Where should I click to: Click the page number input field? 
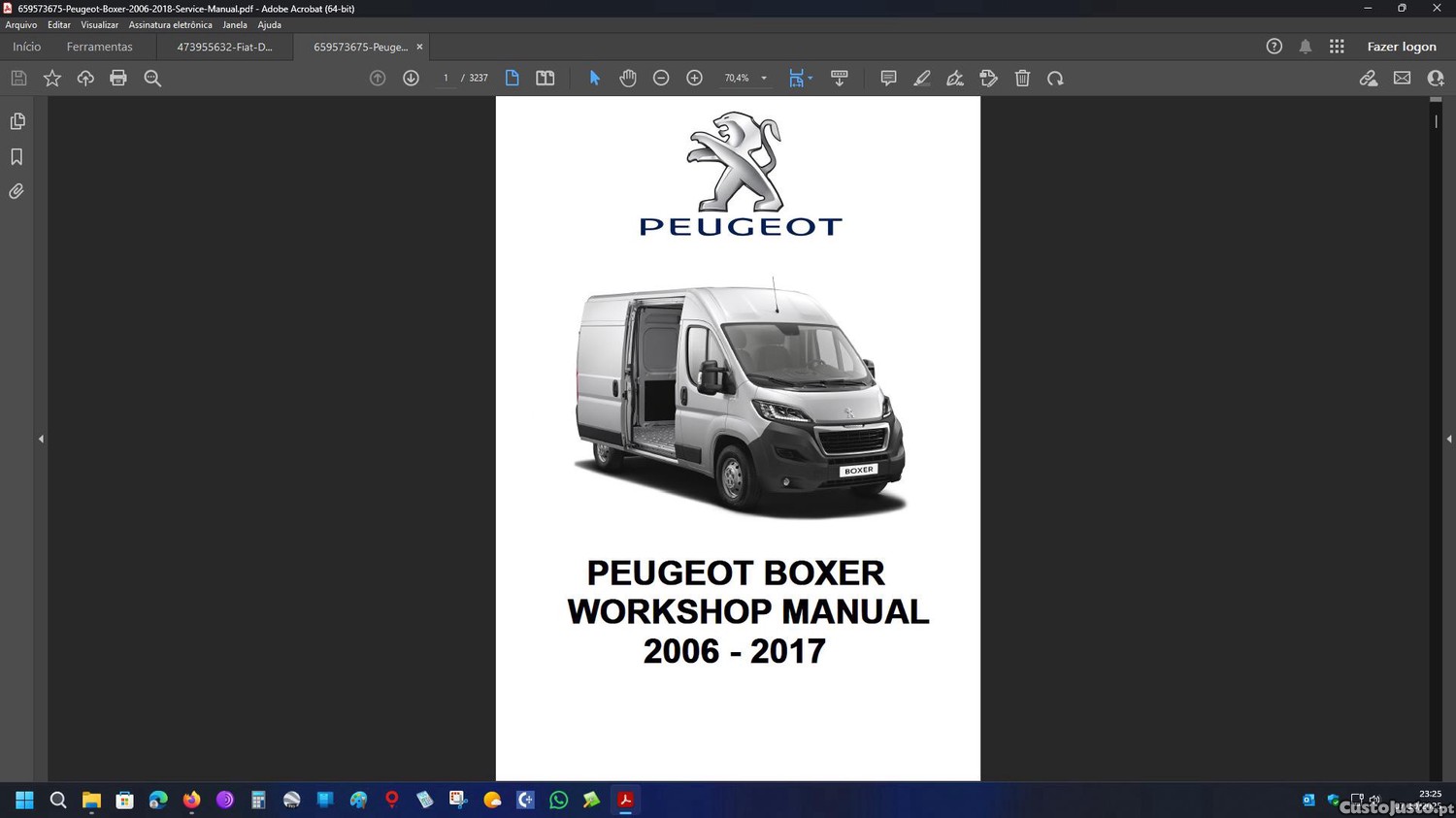[446, 79]
